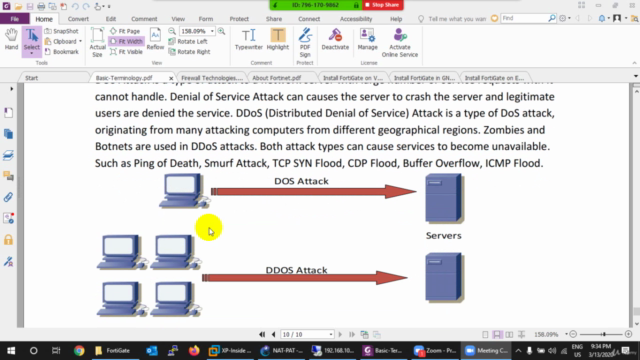640x360 pixels.
Task: Open security panel lock icon
Action: (x=8, y=240)
